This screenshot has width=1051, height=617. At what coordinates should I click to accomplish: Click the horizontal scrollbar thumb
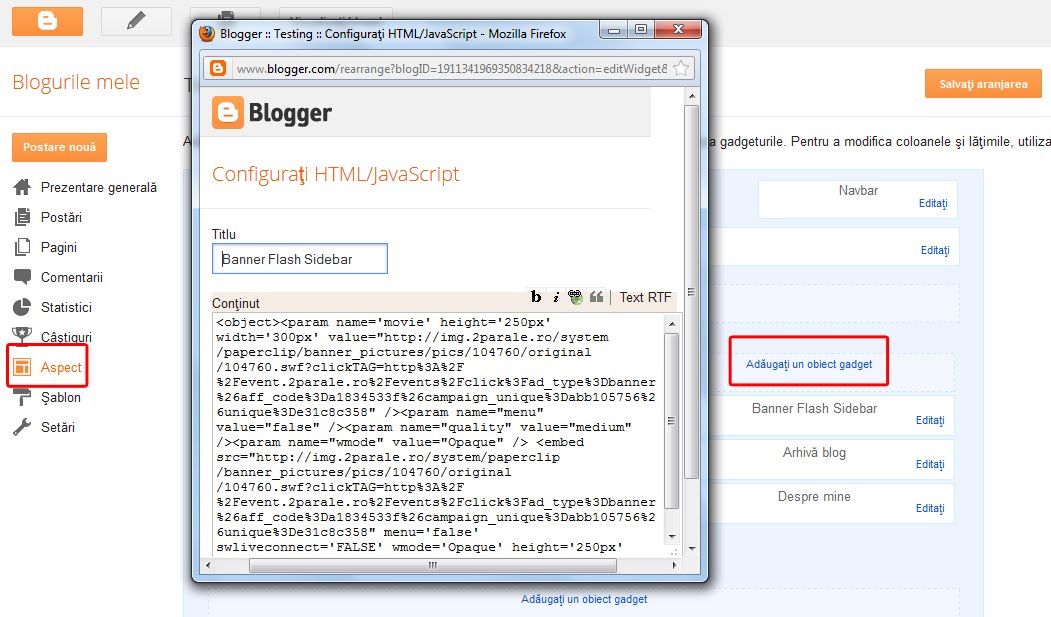click(432, 565)
